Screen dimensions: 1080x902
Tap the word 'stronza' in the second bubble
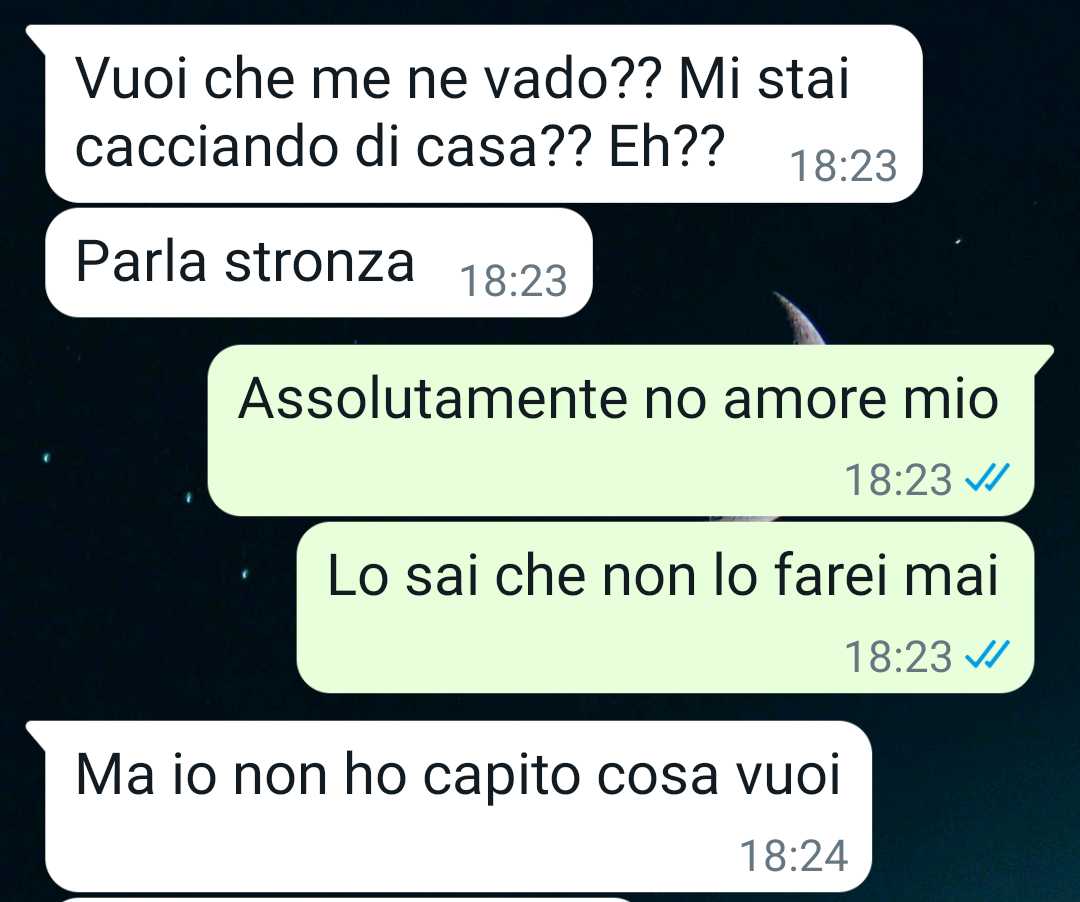319,262
